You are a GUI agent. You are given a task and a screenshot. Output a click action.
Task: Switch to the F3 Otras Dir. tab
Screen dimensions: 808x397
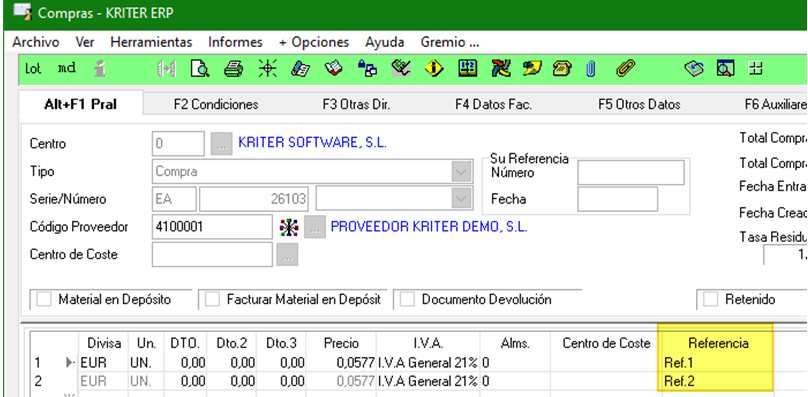coord(356,105)
